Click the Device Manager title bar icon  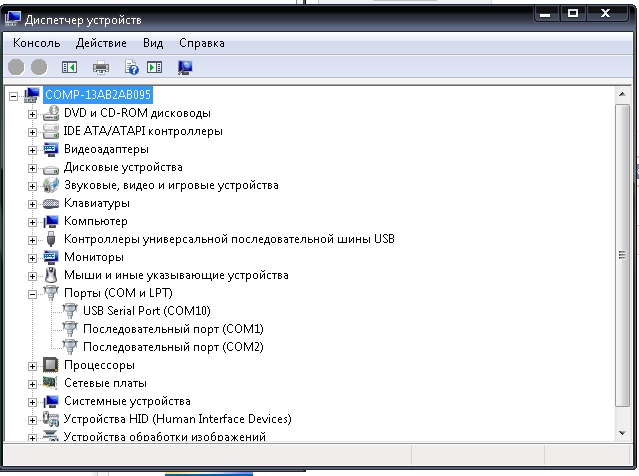(x=13, y=18)
